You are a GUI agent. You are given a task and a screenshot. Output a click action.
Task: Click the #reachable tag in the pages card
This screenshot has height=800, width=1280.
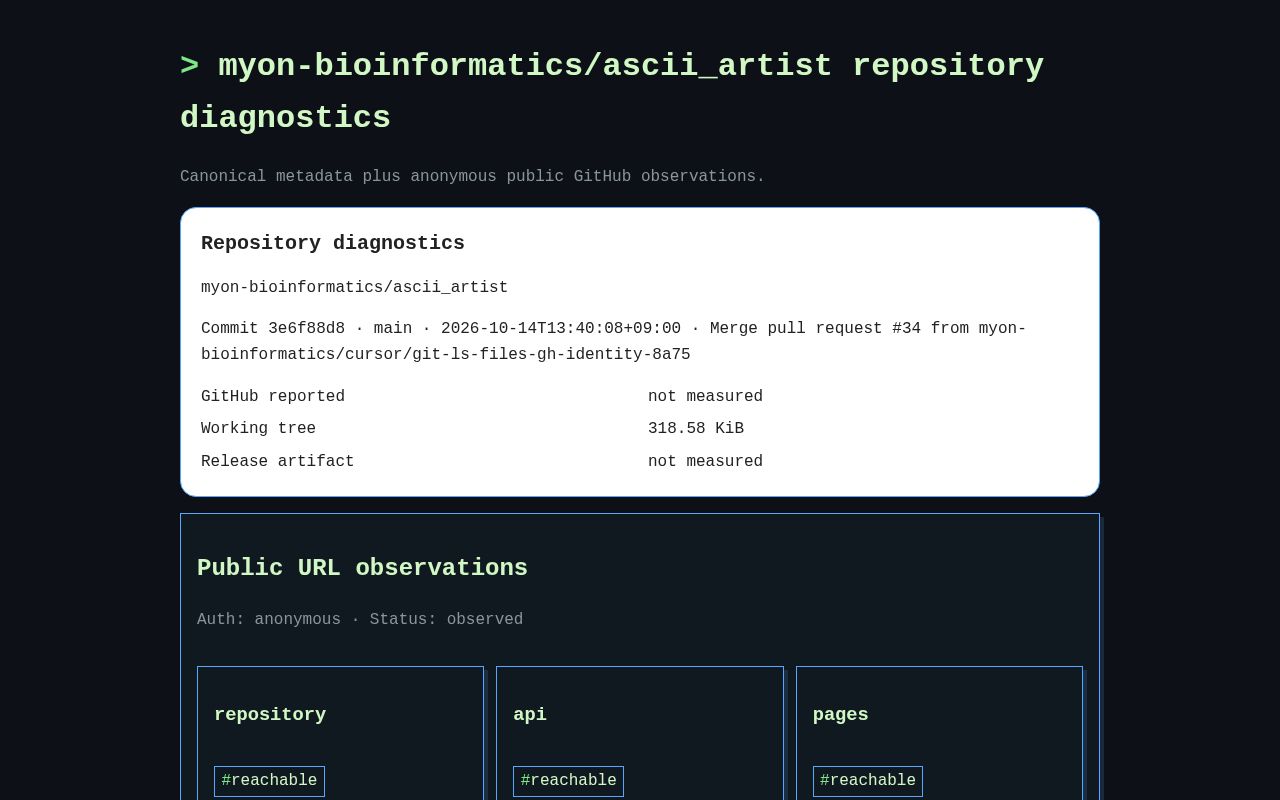[868, 781]
